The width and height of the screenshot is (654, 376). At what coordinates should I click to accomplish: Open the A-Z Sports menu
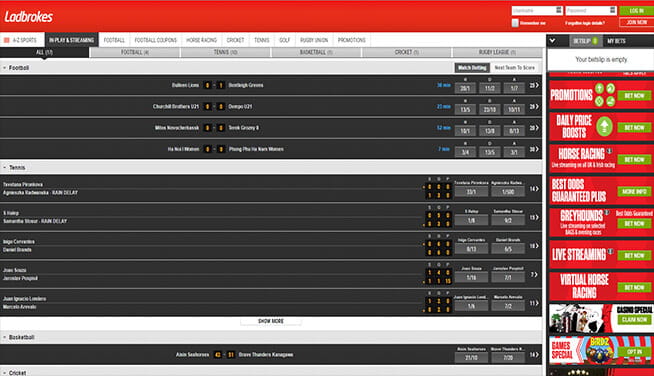coord(22,40)
